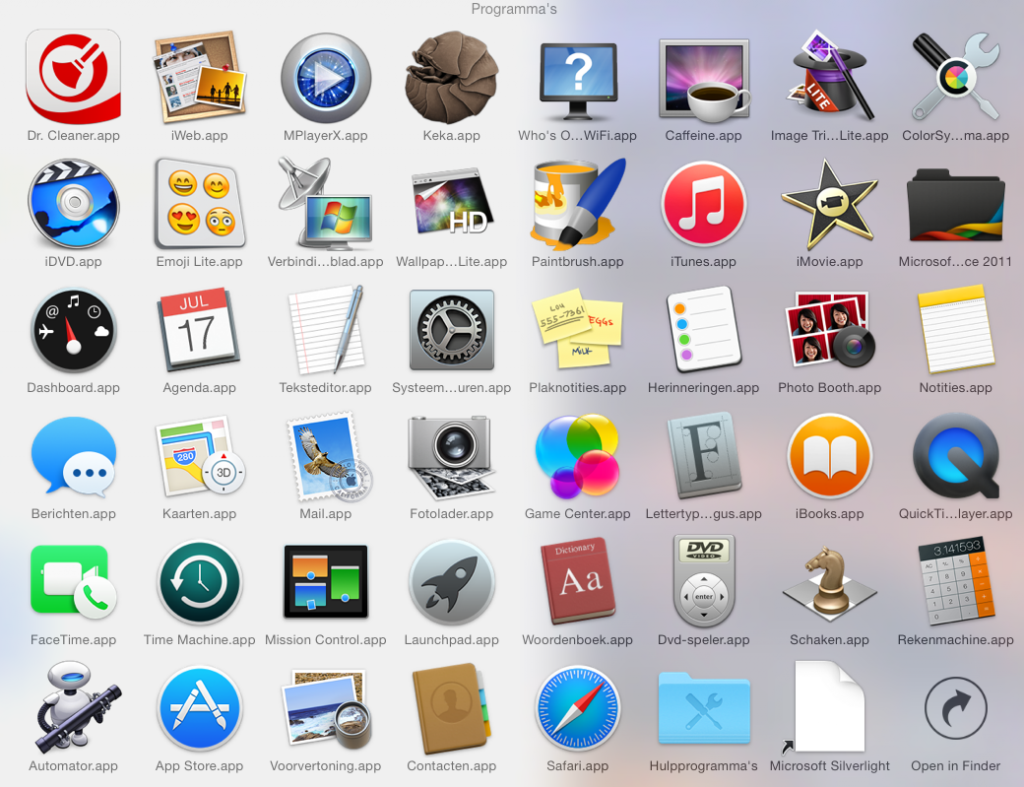Open Dr. Cleaner.app icon
Image resolution: width=1024 pixels, height=787 pixels.
pyautogui.click(x=73, y=77)
